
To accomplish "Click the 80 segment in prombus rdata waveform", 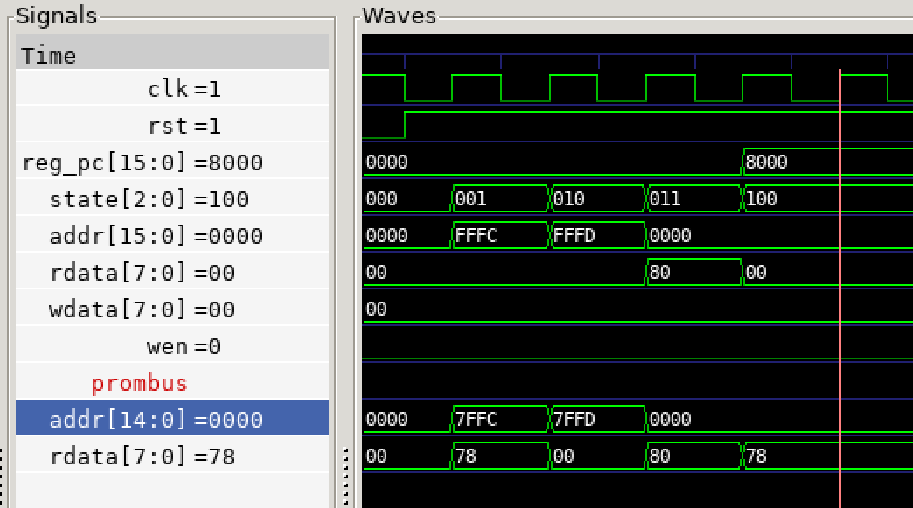I will 693,456.
